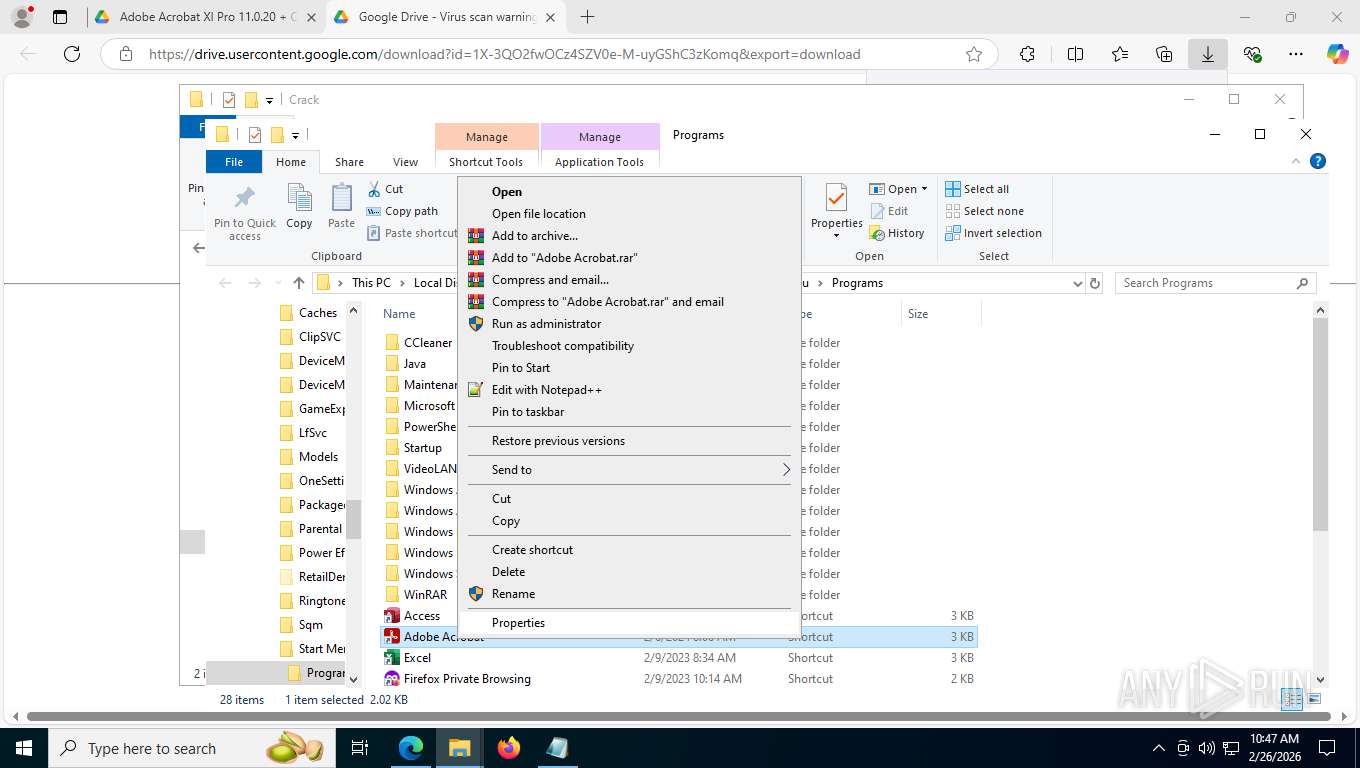
Task: Open the Explorer Help question icon
Action: click(1318, 161)
